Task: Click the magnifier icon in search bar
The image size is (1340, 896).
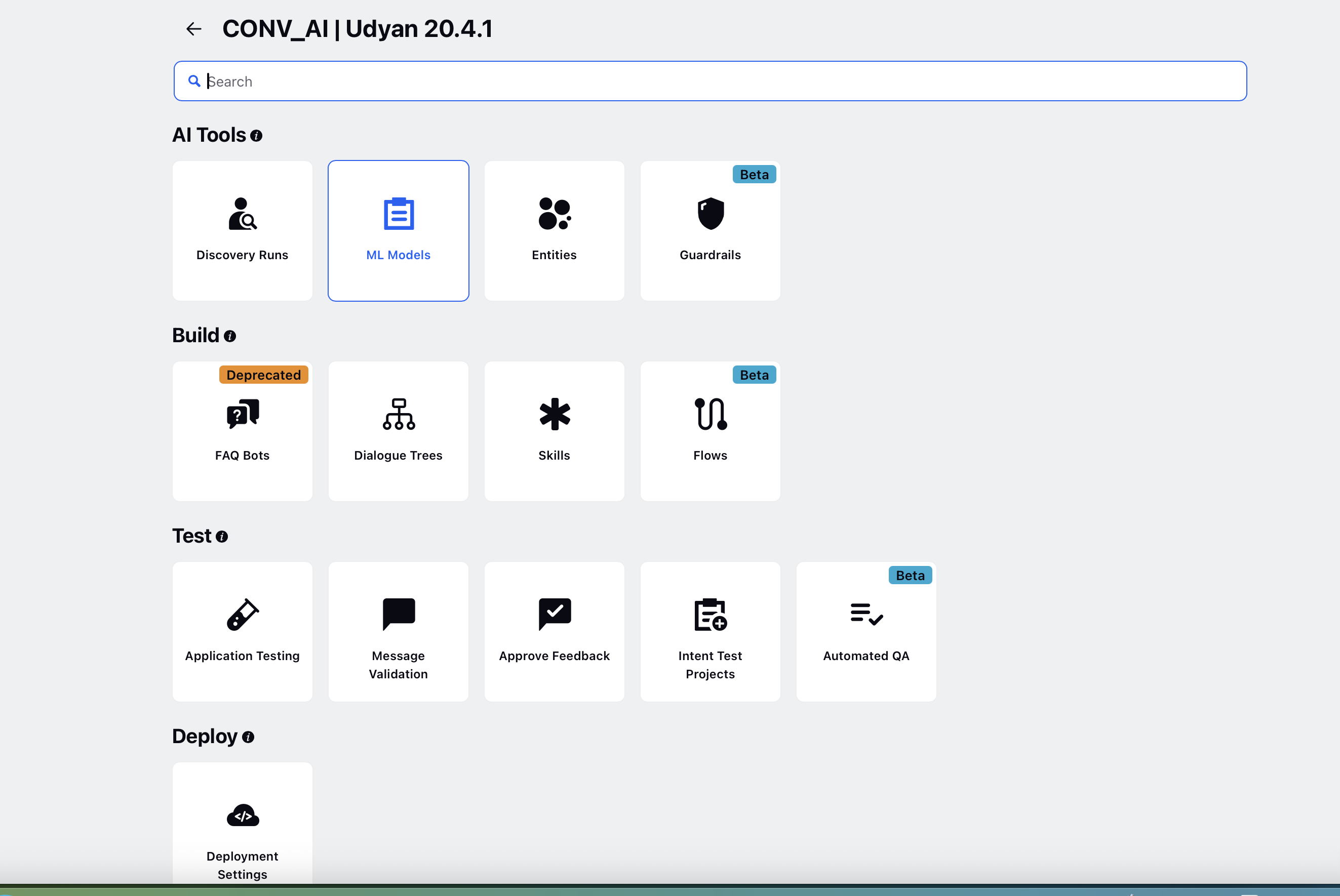Action: click(x=194, y=81)
